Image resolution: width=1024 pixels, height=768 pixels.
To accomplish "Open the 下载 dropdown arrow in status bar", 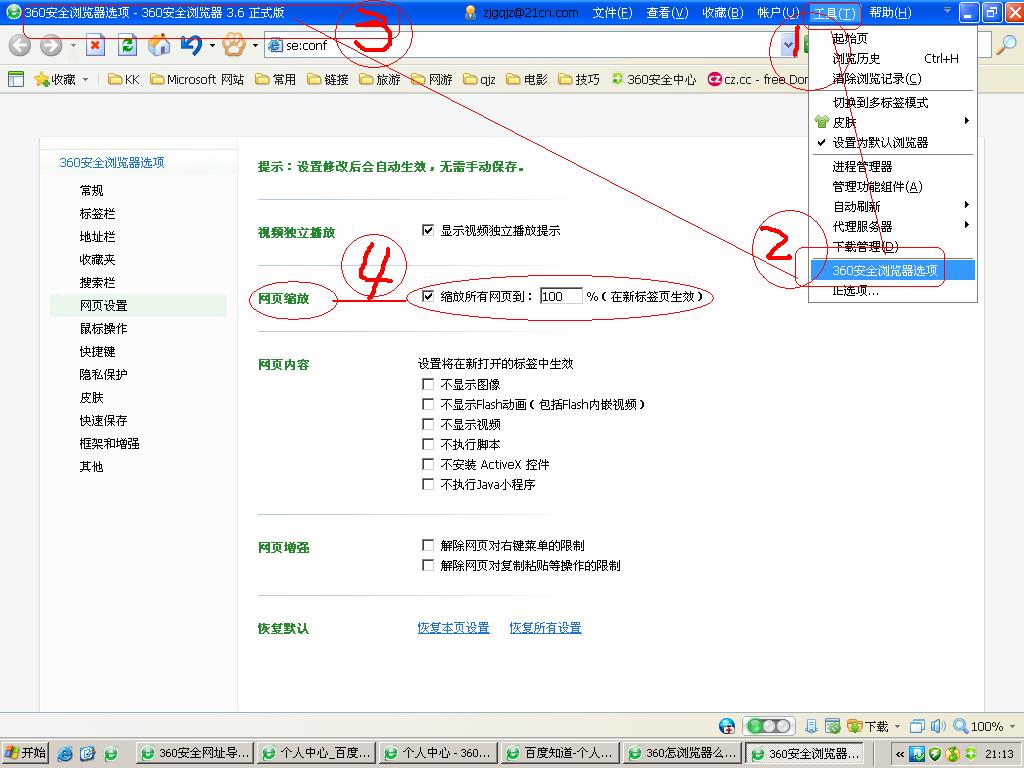I will click(897, 726).
